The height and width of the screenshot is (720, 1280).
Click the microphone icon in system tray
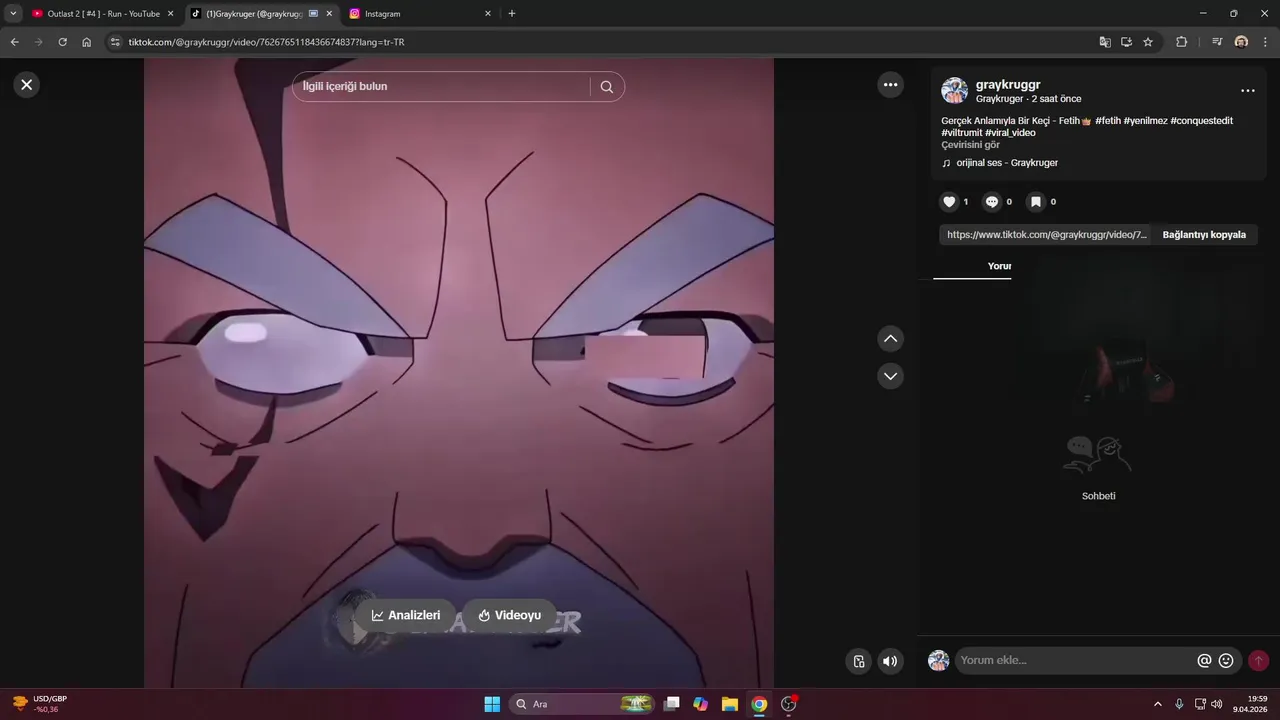1180,704
